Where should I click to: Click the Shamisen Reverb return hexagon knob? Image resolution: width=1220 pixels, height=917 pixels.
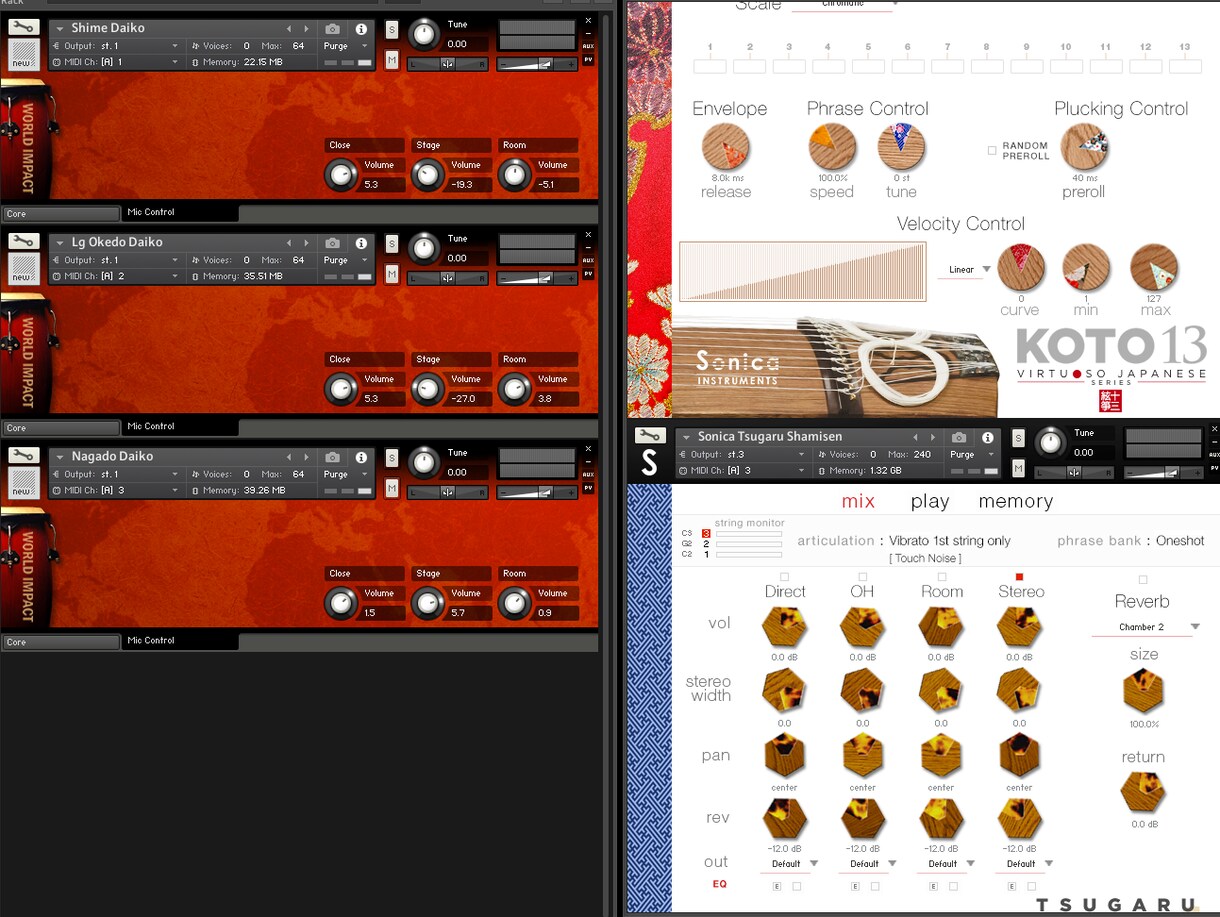1144,793
